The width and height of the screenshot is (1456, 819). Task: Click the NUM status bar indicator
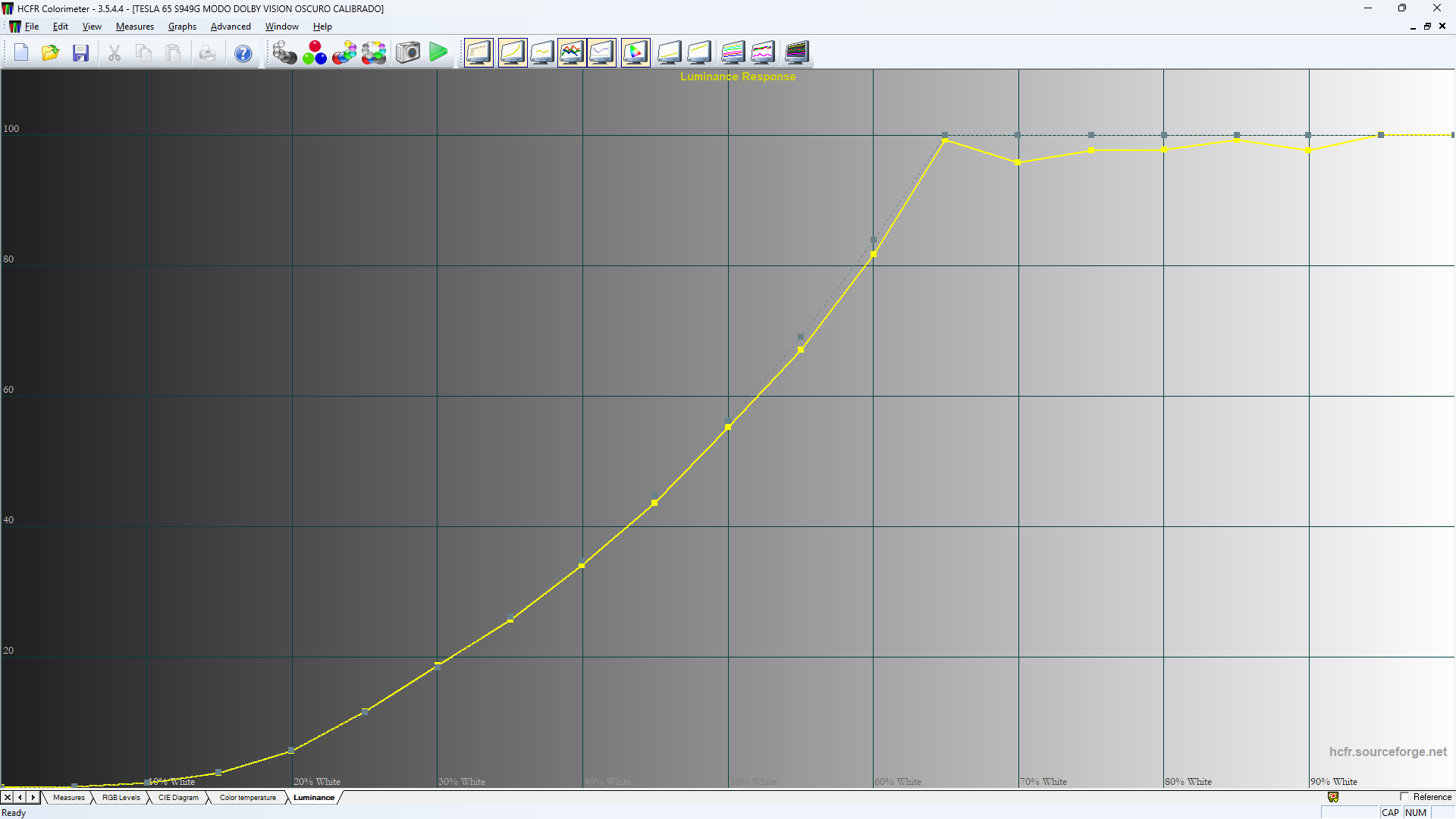coord(1416,813)
